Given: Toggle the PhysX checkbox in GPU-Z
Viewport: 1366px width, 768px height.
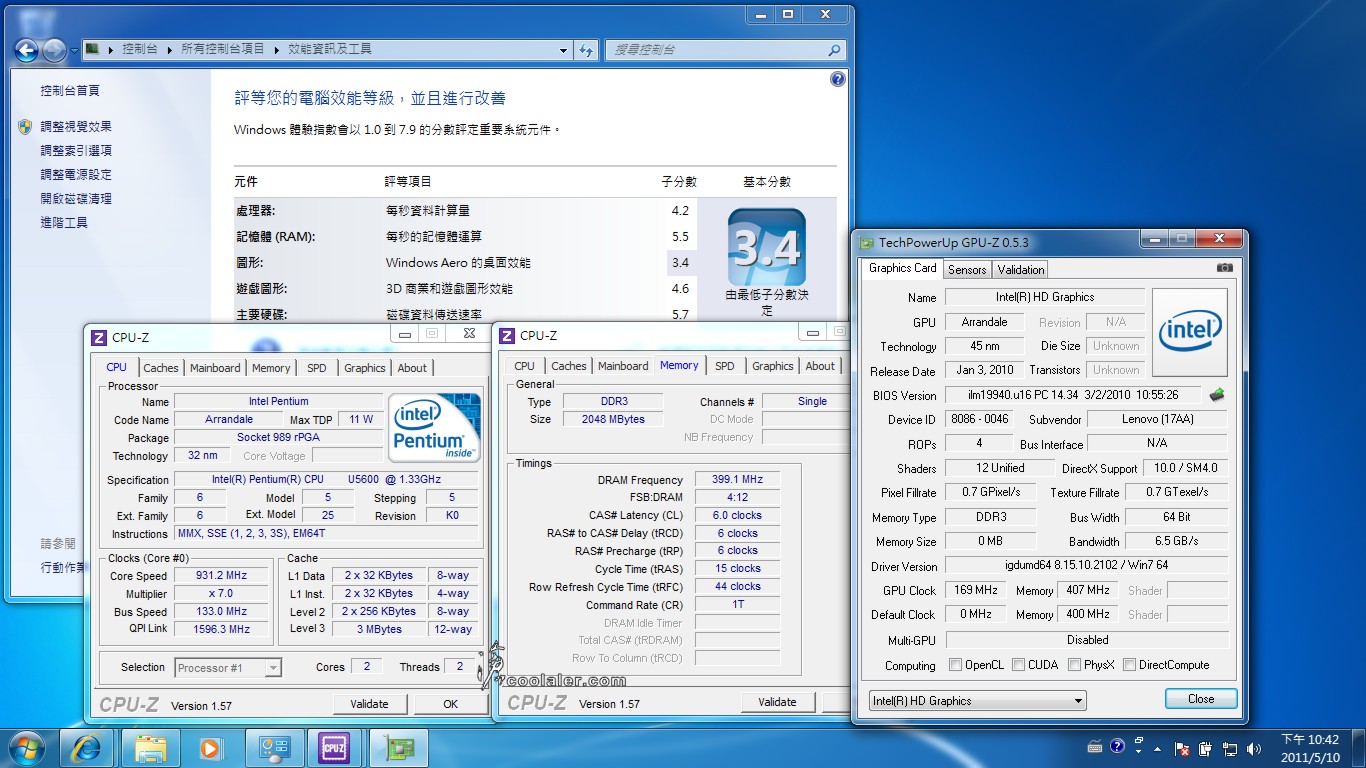Looking at the screenshot, I should pos(1074,665).
